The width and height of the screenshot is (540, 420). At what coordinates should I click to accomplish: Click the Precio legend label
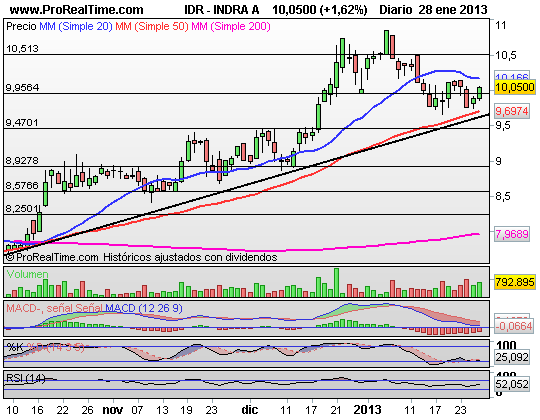click(21, 26)
